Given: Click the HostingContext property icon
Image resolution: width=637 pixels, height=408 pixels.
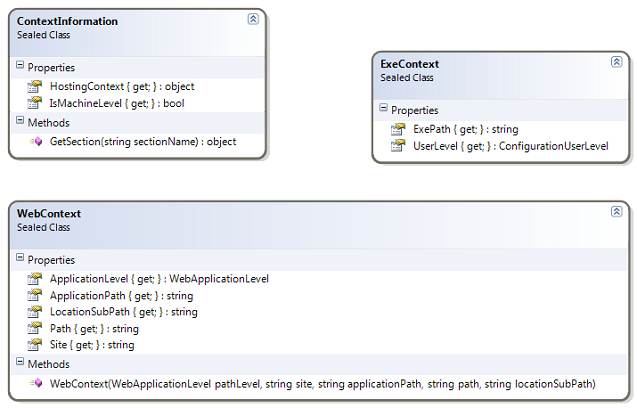Looking at the screenshot, I should (35, 86).
